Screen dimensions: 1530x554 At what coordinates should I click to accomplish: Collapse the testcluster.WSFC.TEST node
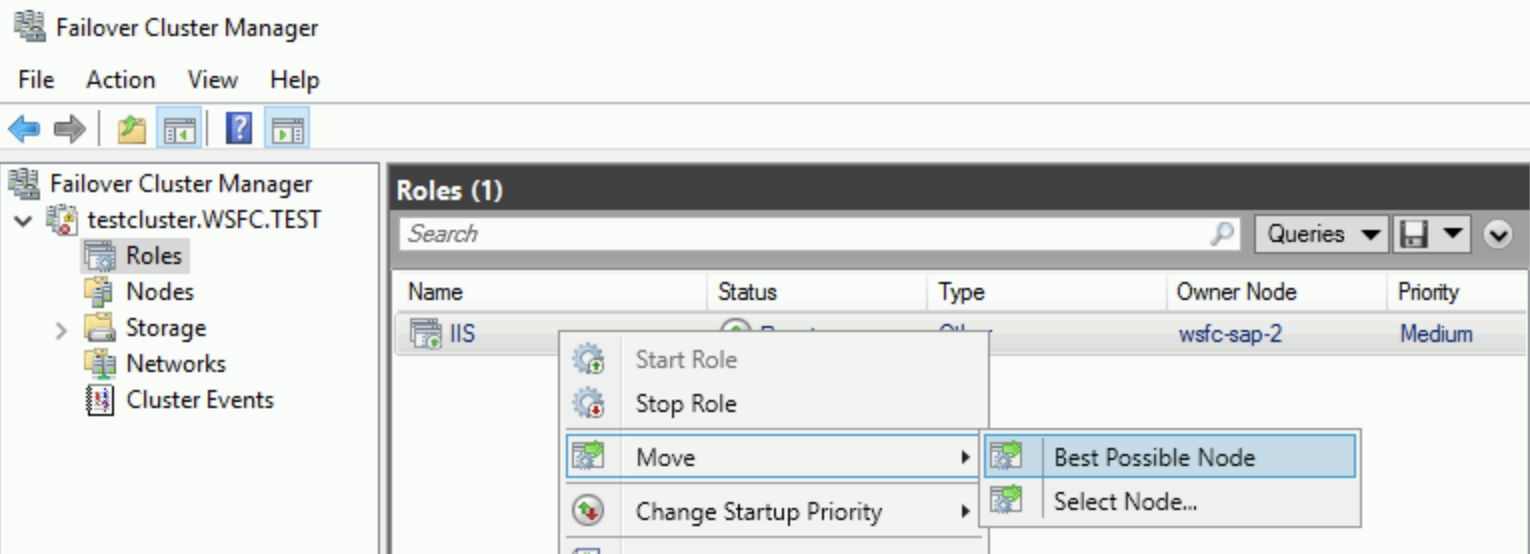tap(24, 220)
